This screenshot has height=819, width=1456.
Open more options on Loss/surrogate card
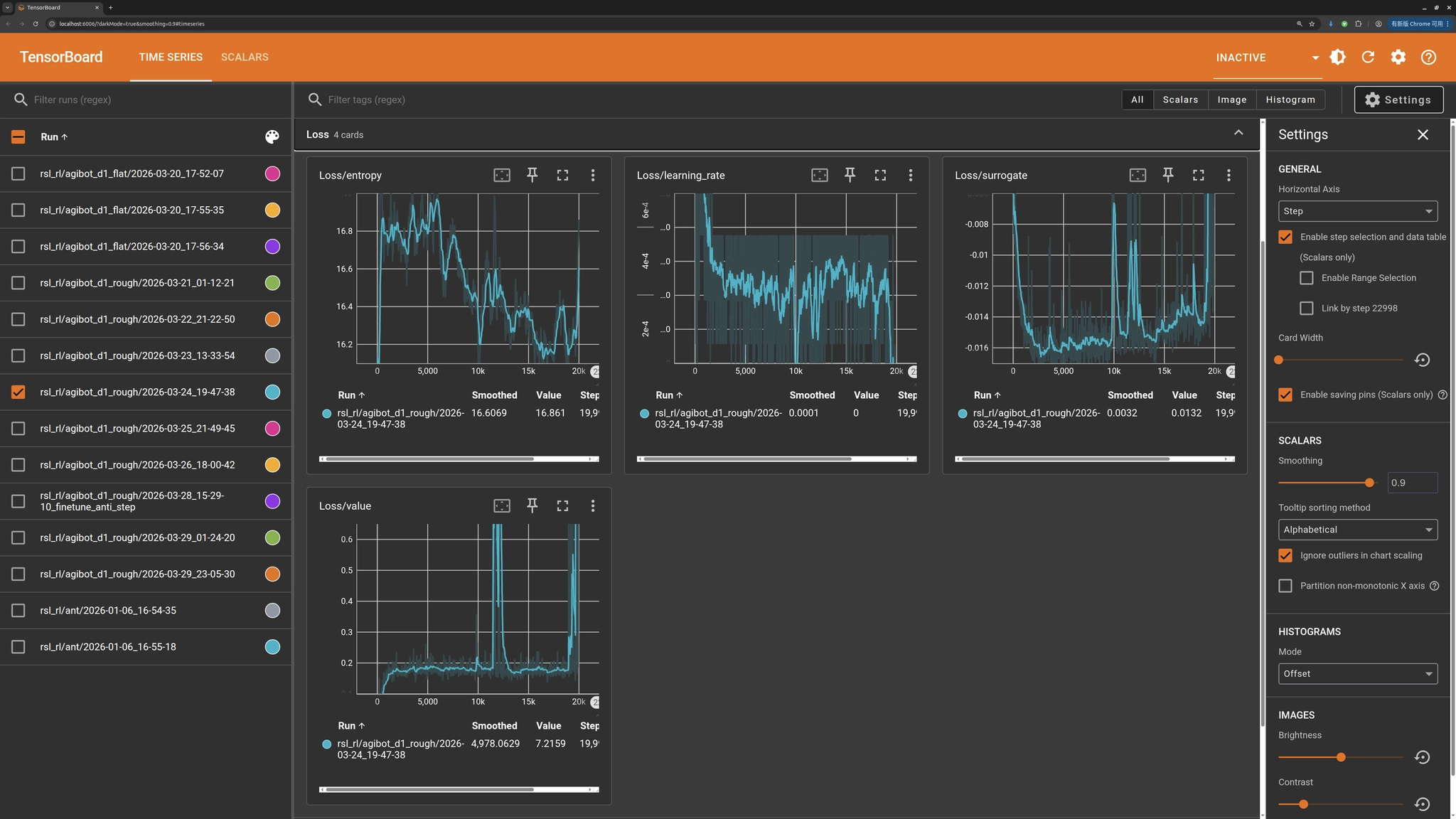click(x=1228, y=175)
